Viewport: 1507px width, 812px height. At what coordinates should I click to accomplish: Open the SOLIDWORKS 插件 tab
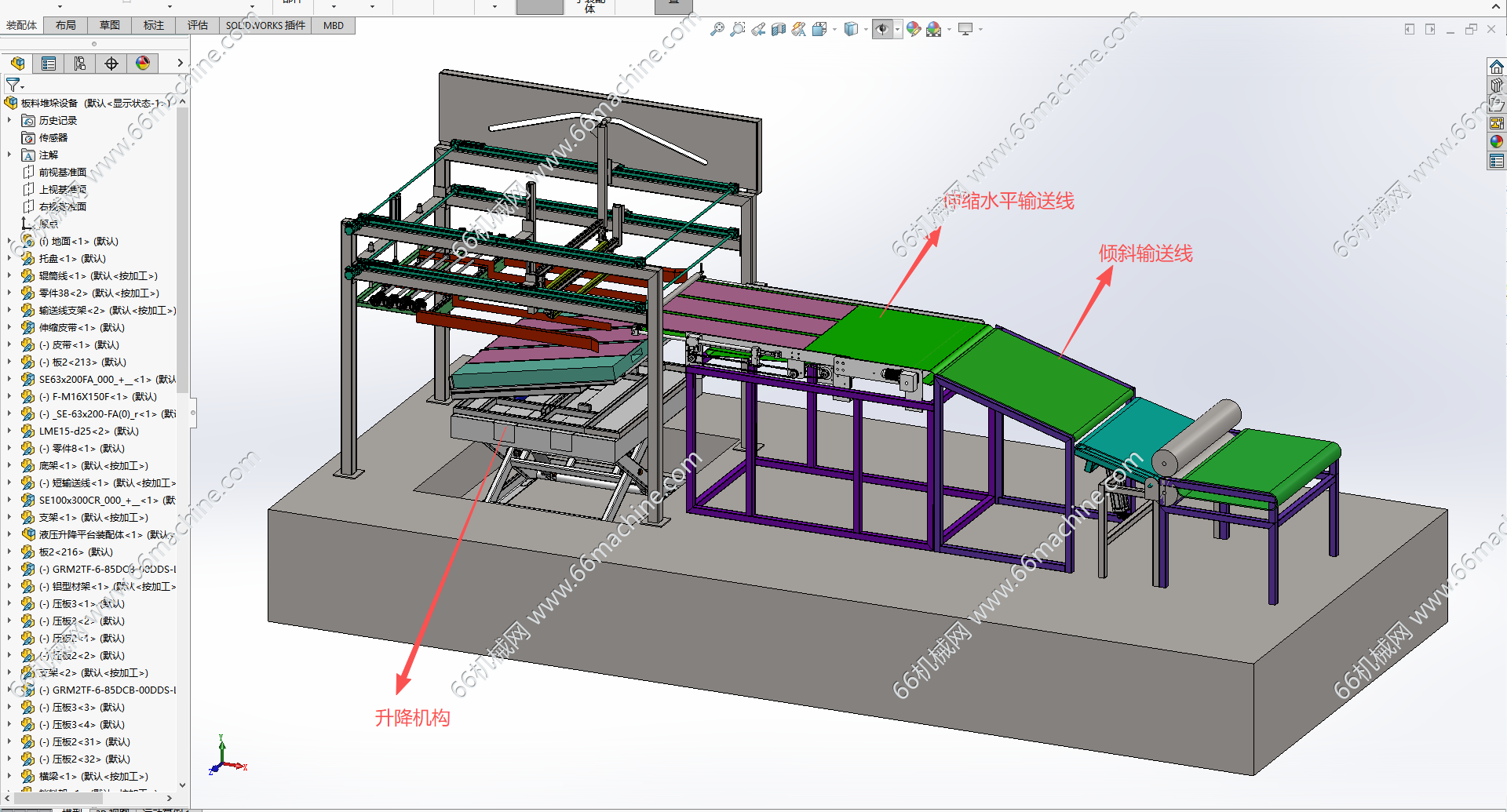(x=265, y=25)
